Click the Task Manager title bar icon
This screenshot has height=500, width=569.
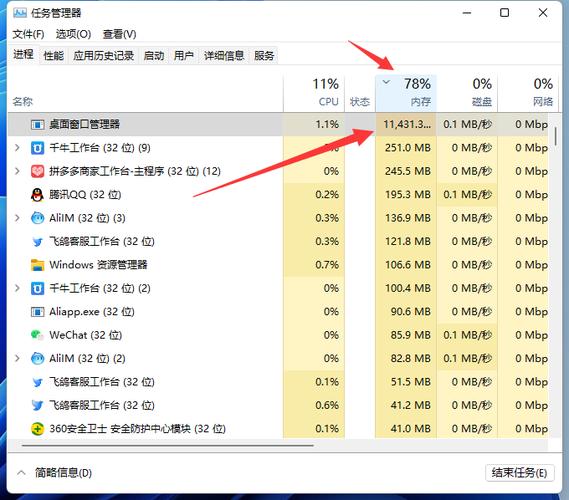pyautogui.click(x=20, y=13)
